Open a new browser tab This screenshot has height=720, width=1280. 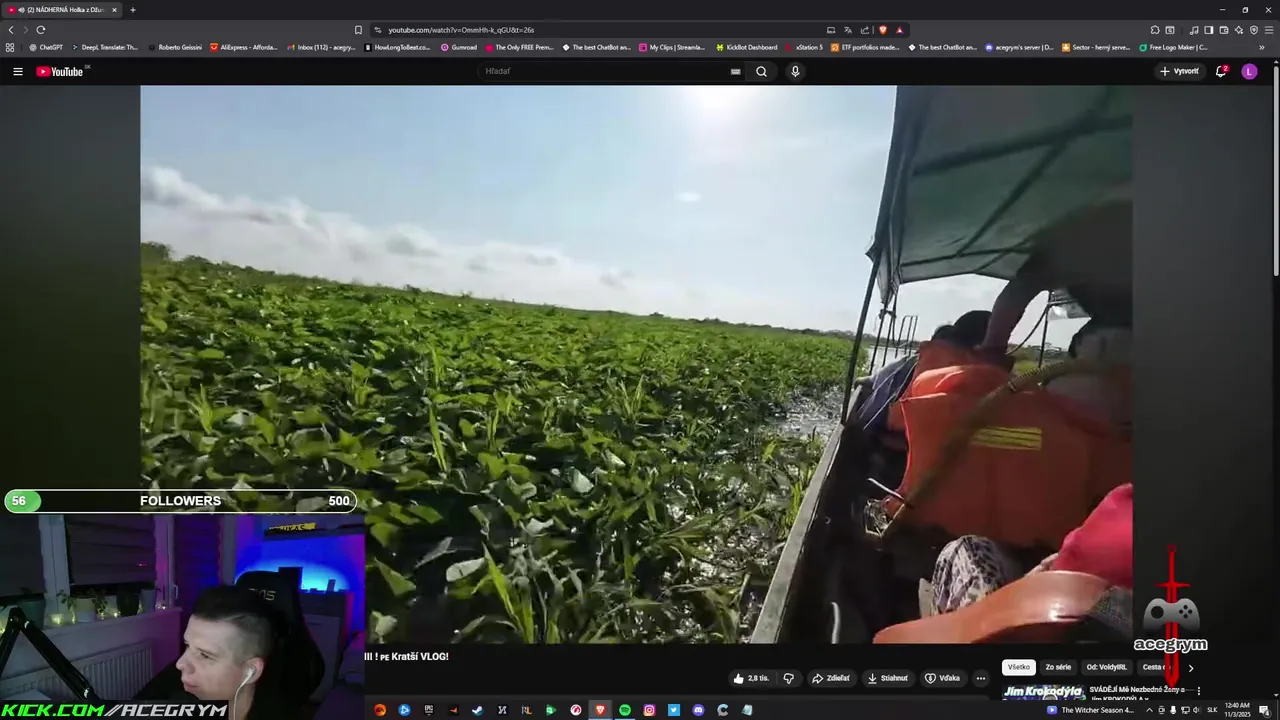[132, 10]
